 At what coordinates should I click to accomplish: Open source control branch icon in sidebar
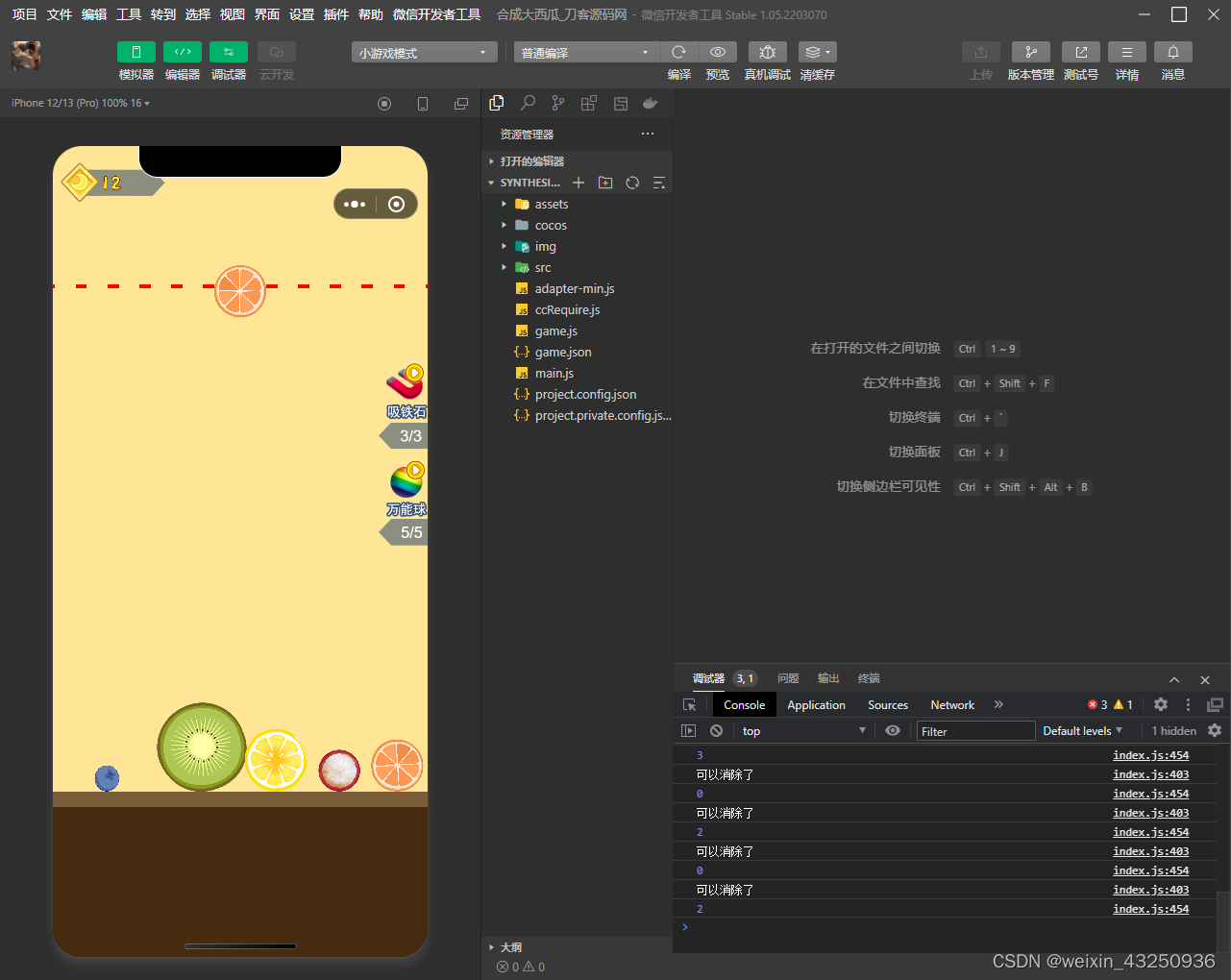558,103
